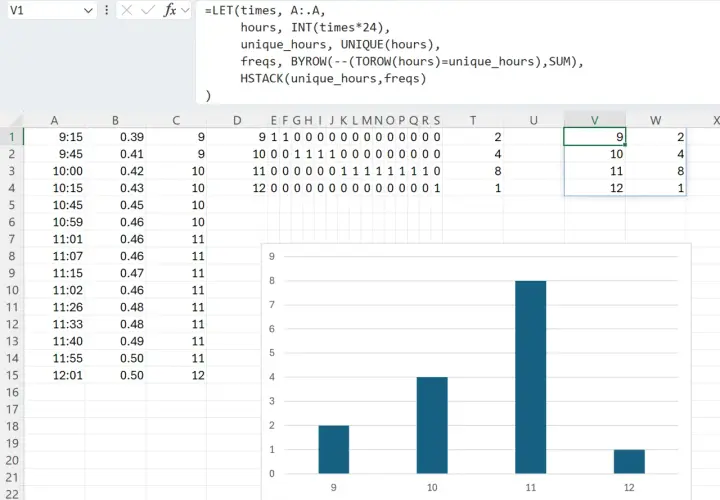This screenshot has width=720, height=500.
Task: Click cell W3 containing 8
Action: click(x=656, y=171)
